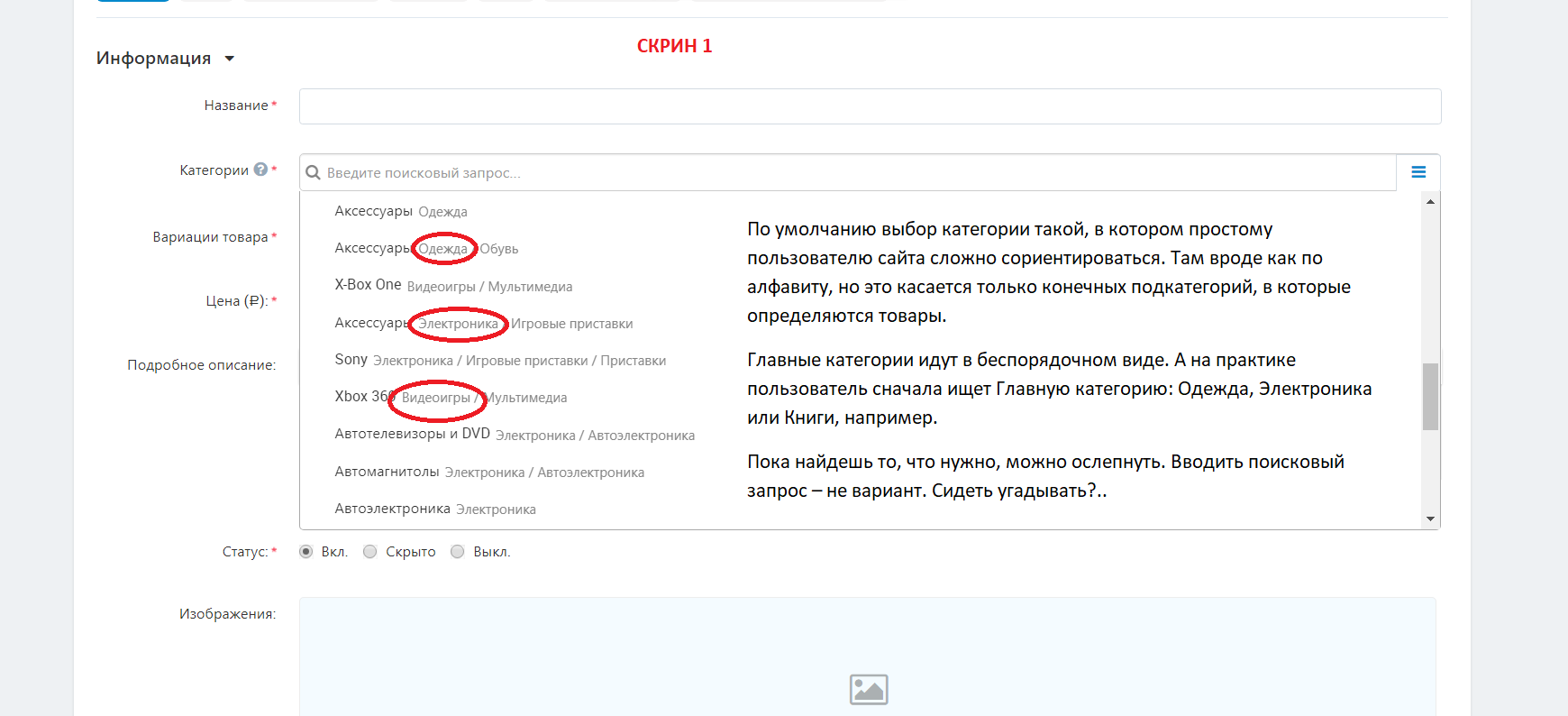Select the Скрыто status radio button

(x=369, y=552)
